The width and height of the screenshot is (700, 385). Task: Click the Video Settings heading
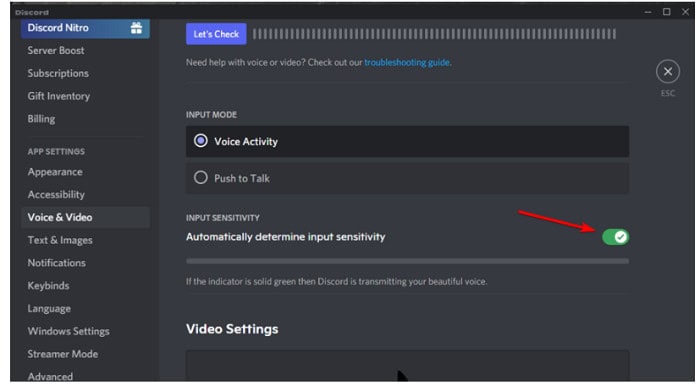[232, 329]
